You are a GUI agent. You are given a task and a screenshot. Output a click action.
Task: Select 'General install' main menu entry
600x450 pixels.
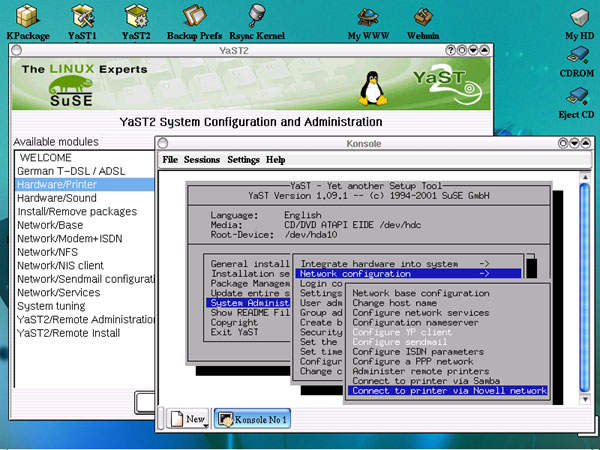[x=248, y=264]
